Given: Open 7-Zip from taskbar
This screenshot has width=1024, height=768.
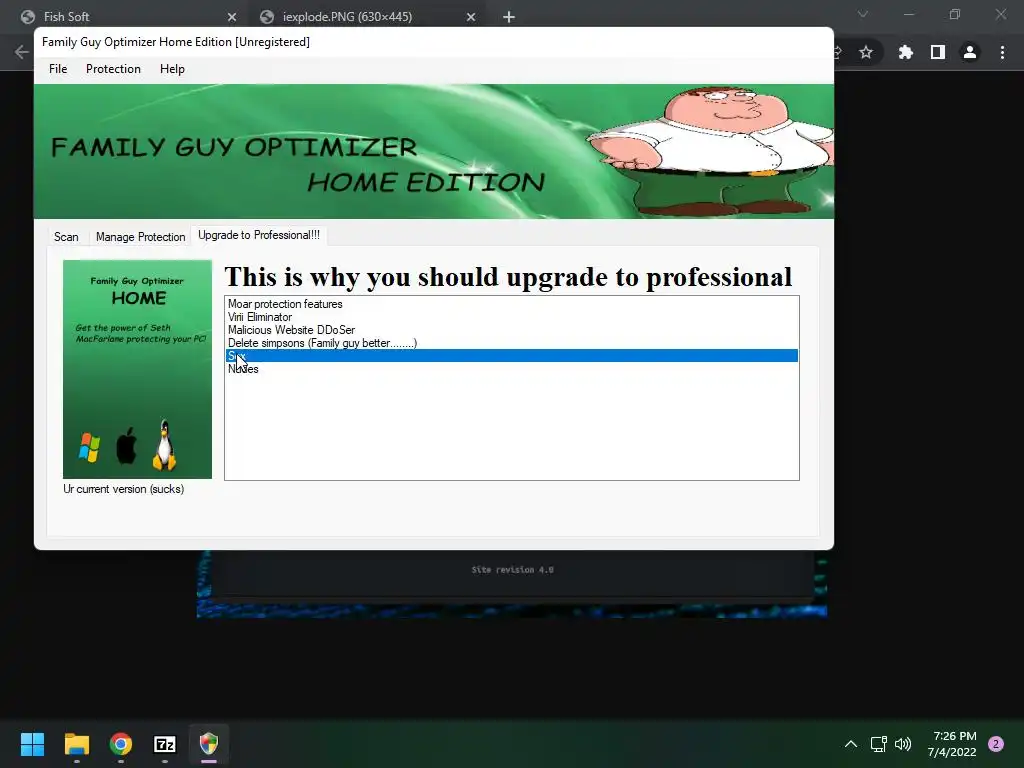Looking at the screenshot, I should tap(165, 744).
